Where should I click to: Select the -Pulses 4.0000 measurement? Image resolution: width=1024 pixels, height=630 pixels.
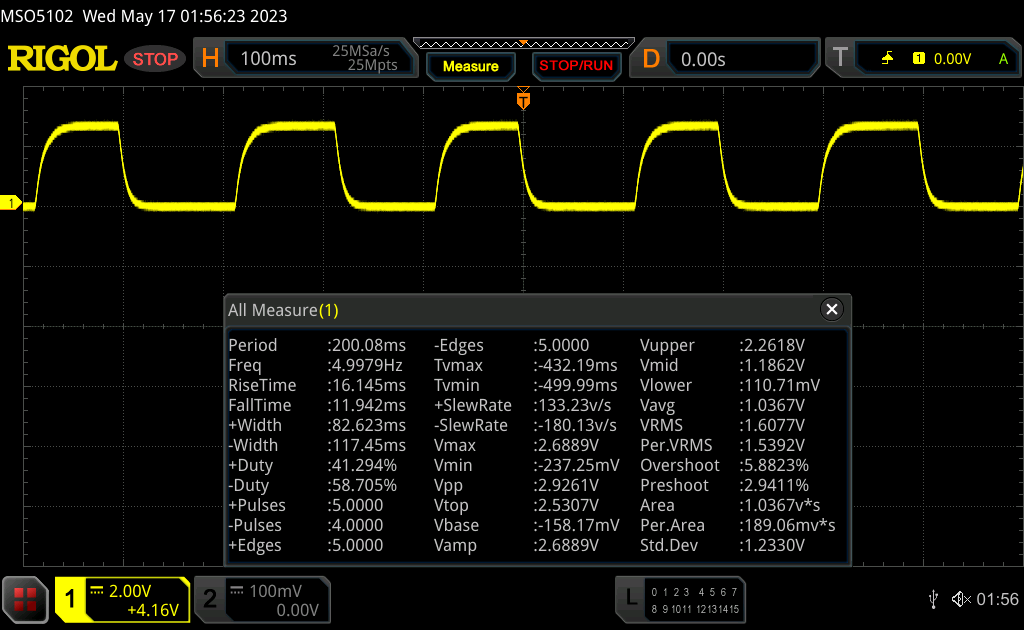coord(306,525)
